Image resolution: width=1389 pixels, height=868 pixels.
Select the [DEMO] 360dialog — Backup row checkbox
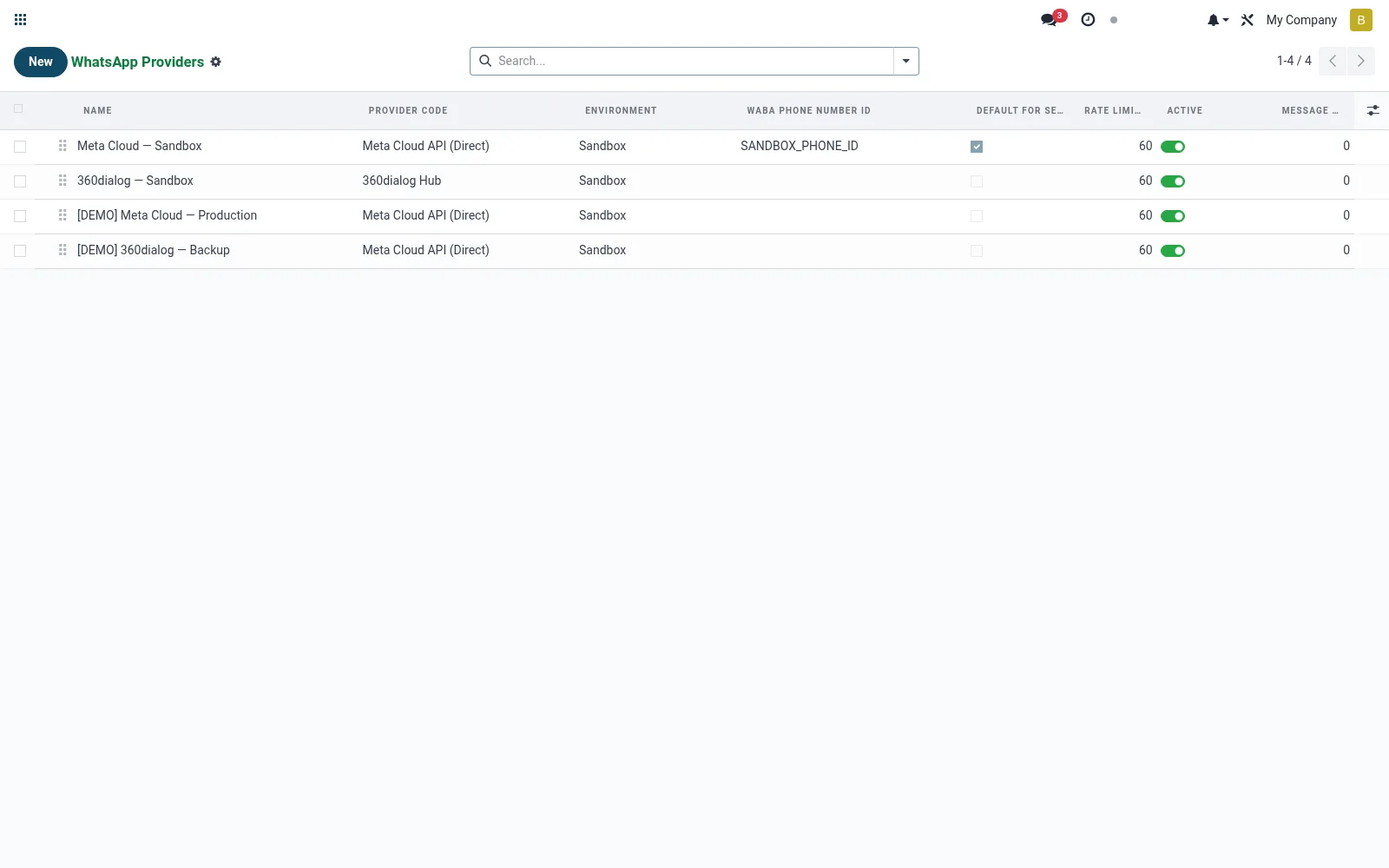click(20, 251)
